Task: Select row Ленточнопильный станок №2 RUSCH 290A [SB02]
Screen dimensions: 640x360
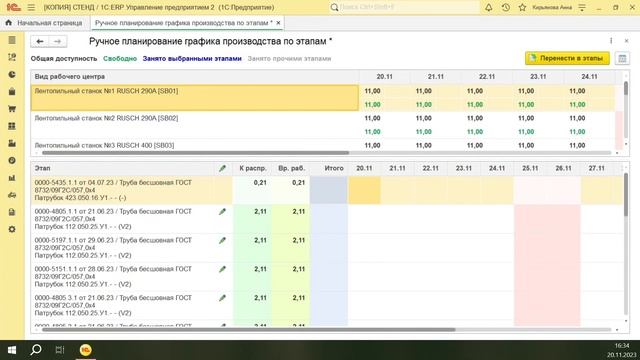Action: 195,124
